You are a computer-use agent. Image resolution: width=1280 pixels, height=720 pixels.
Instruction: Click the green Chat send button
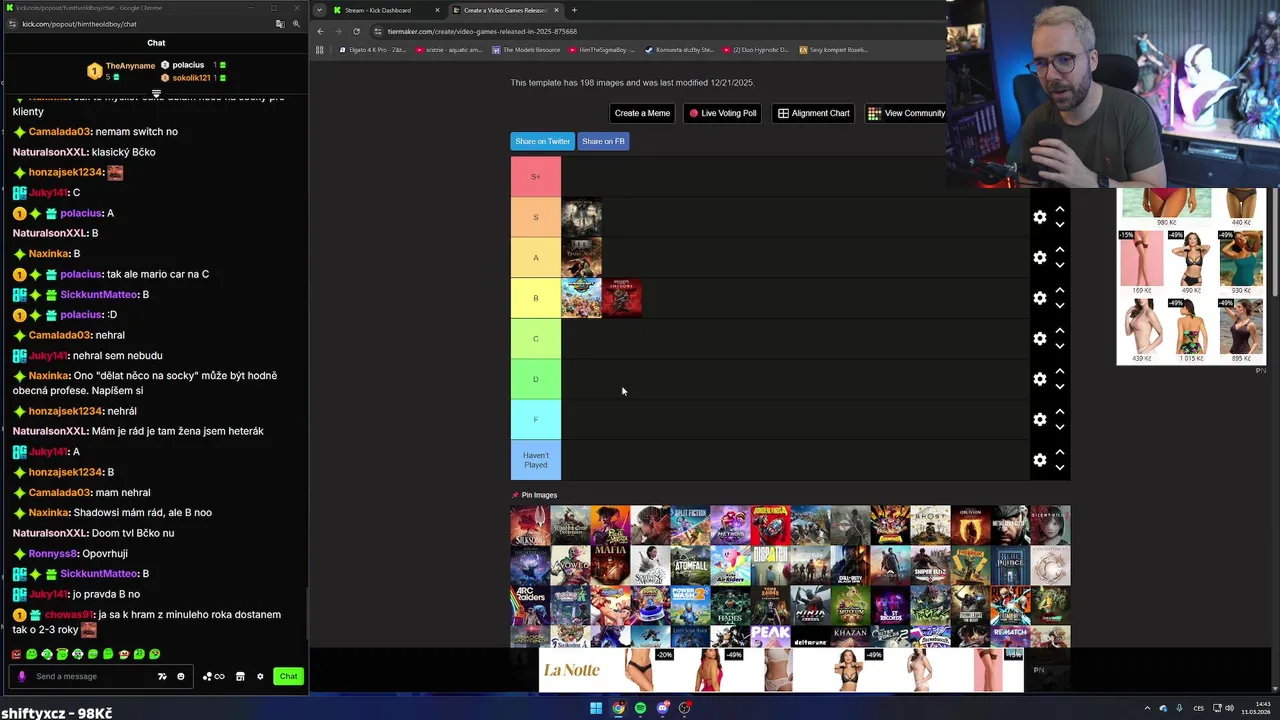click(288, 676)
